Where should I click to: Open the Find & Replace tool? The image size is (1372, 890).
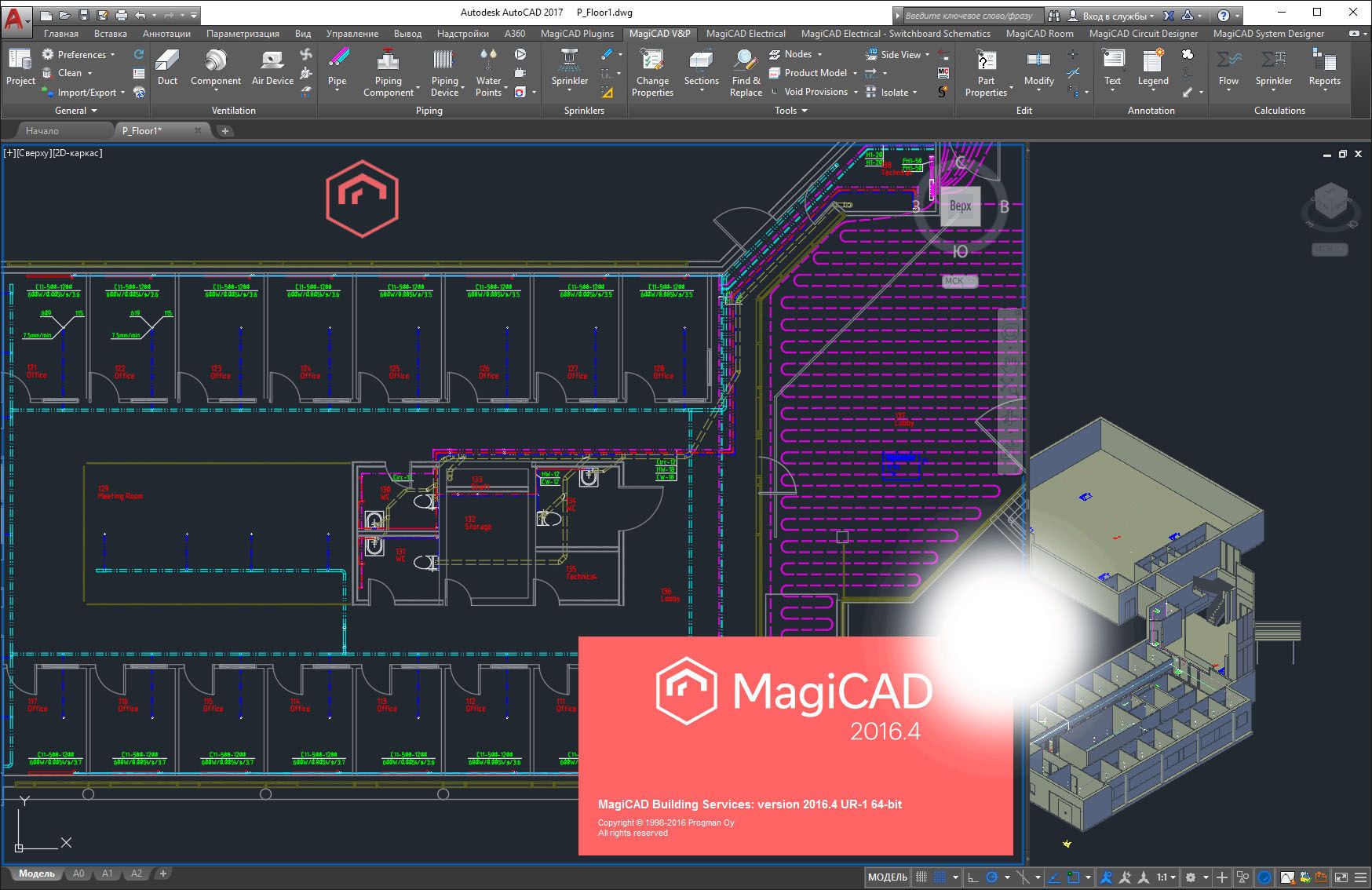[746, 72]
